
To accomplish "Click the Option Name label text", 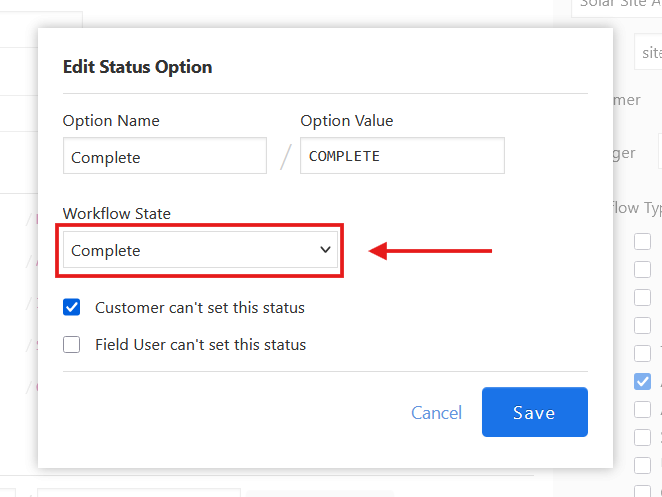I will [x=111, y=121].
